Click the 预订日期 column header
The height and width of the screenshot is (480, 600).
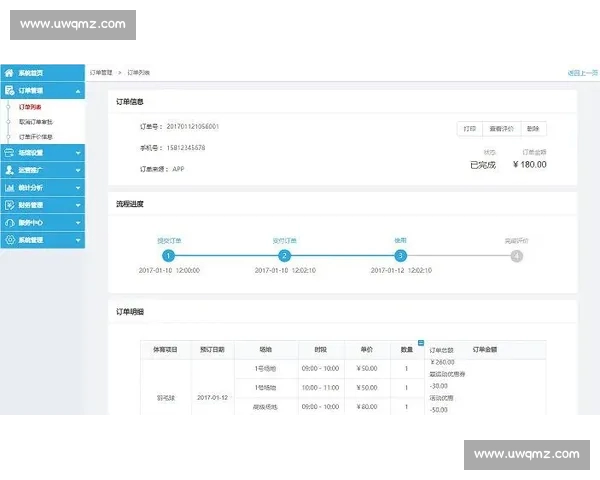(212, 349)
